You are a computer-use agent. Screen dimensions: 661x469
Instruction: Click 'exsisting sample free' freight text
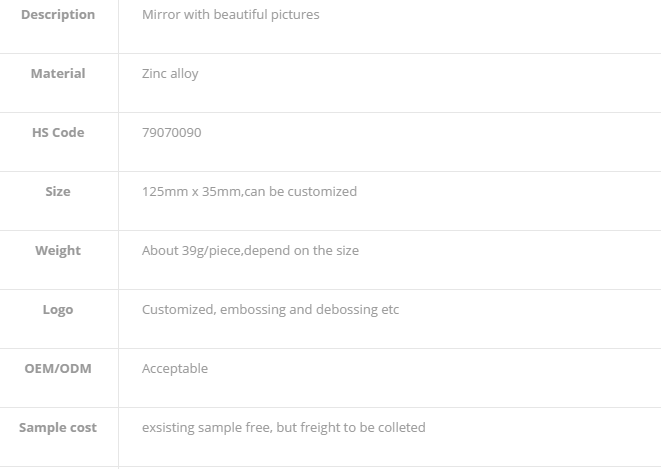pyautogui.click(x=284, y=428)
